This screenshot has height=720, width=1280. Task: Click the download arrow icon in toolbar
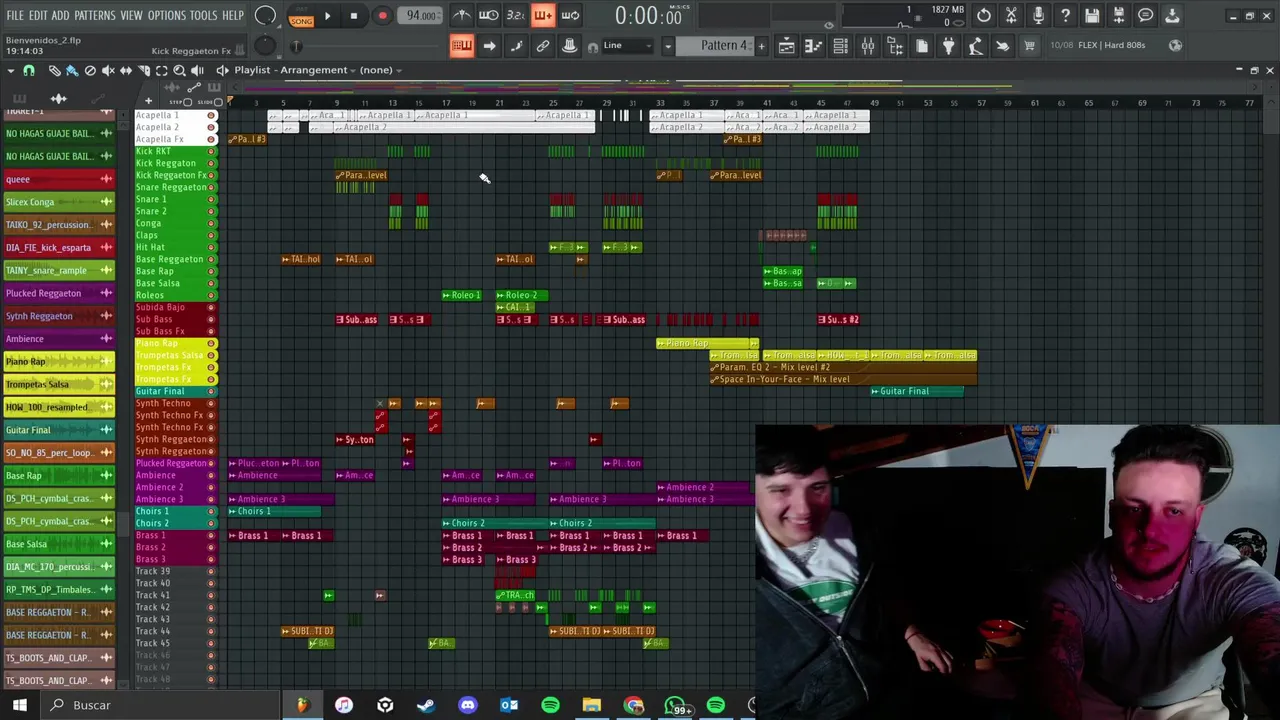click(x=1173, y=15)
